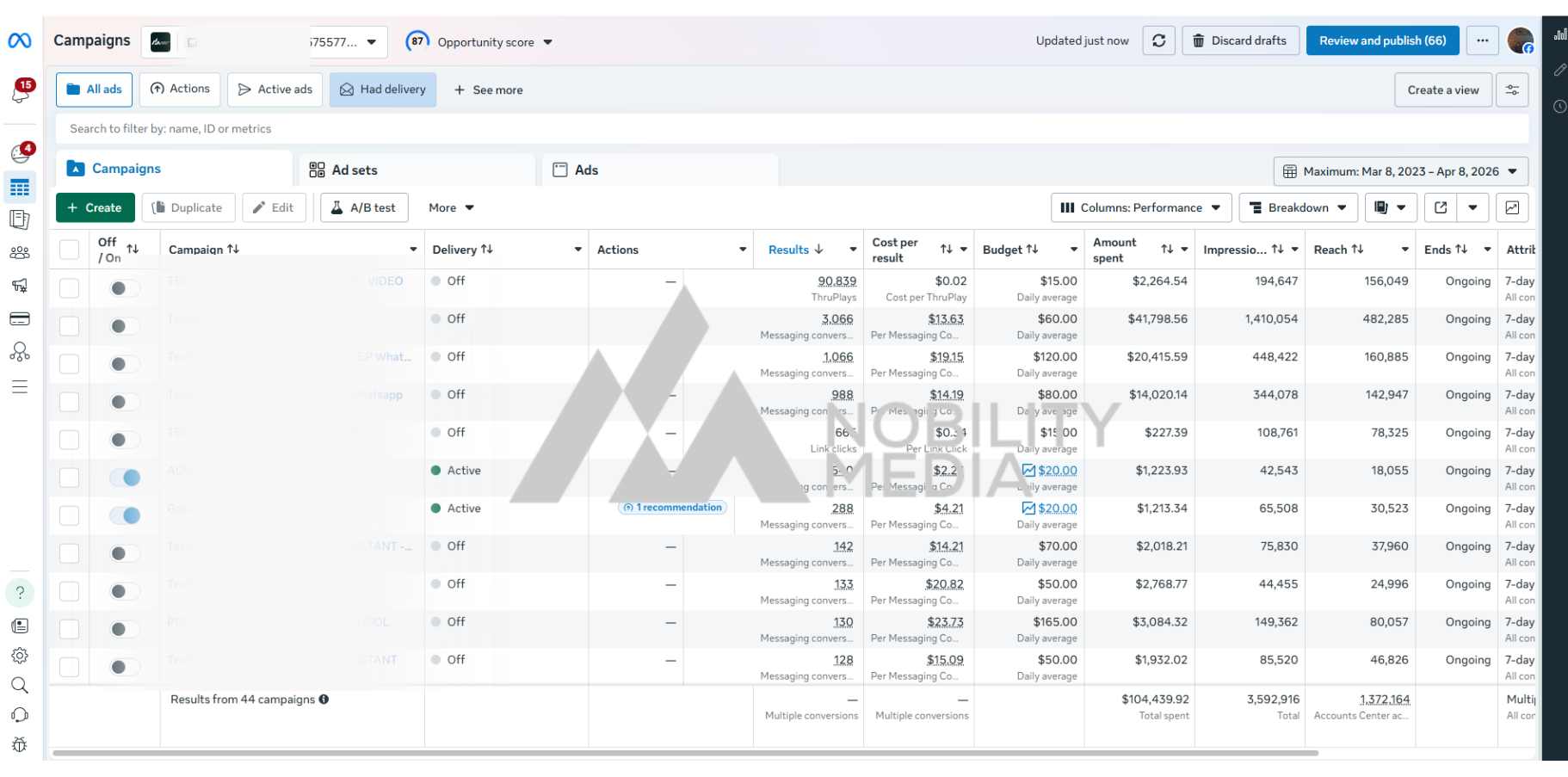Open Audiences icon in sidebar
The image size is (1568, 777).
(20, 253)
